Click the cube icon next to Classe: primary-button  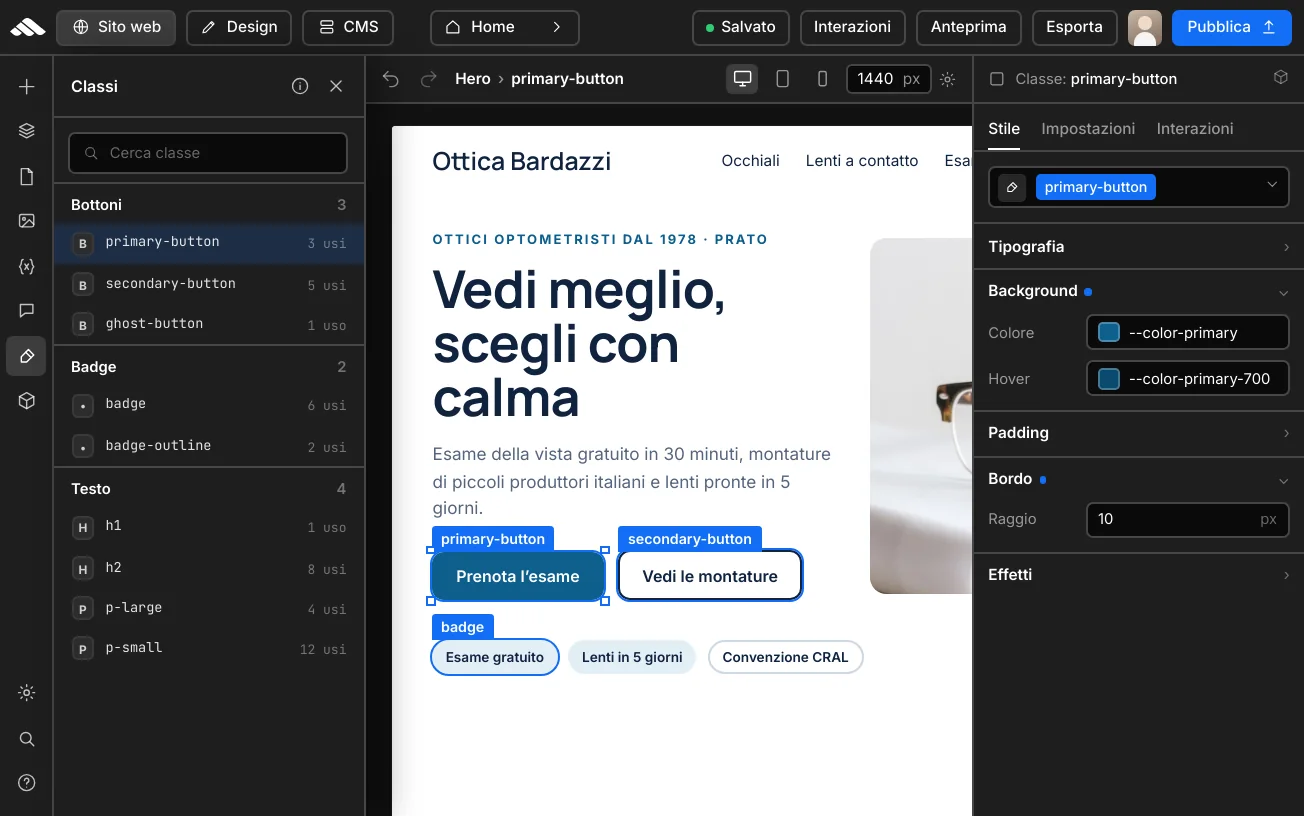pyautogui.click(x=1280, y=78)
